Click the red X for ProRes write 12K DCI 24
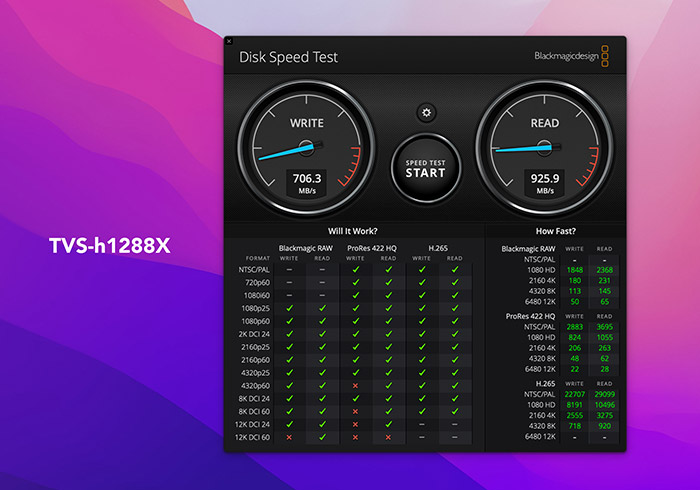Image resolution: width=700 pixels, height=490 pixels. pyautogui.click(x=355, y=424)
